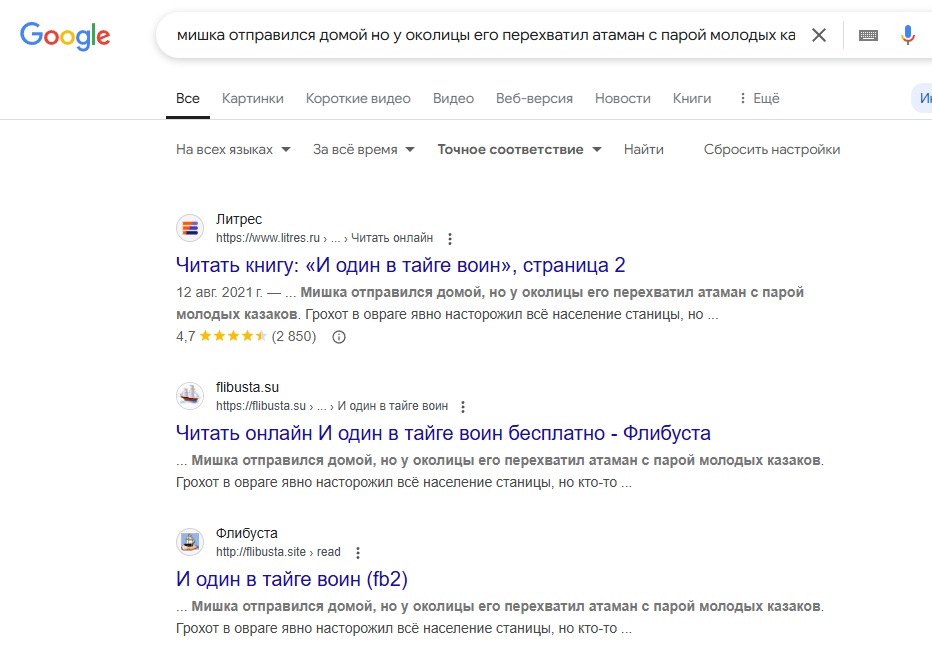Open the Ещё more tabs menu

(759, 98)
